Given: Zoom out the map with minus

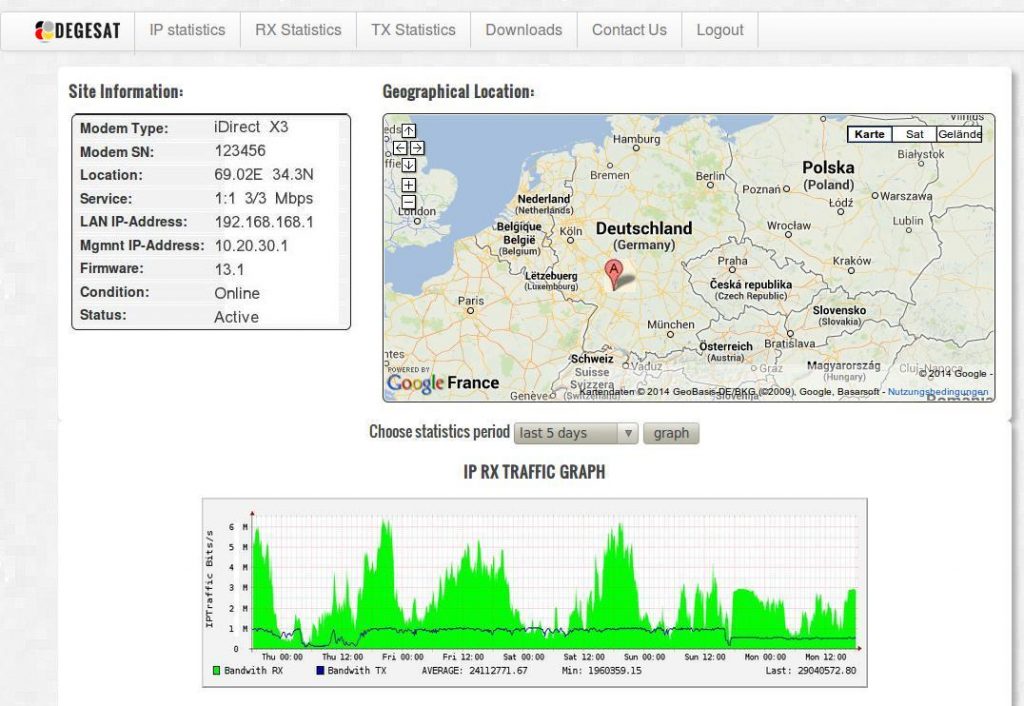Looking at the screenshot, I should pos(409,202).
